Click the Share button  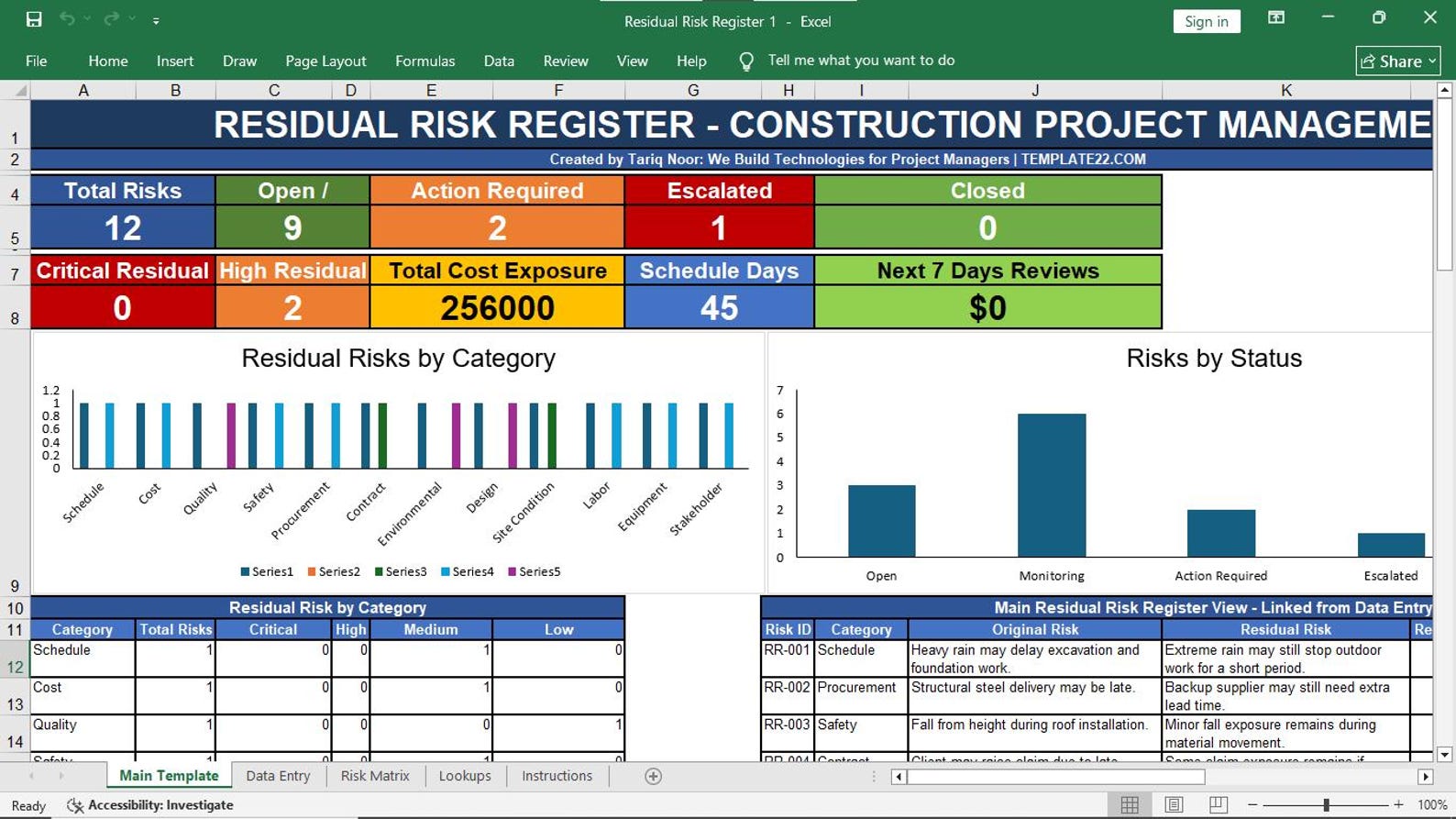1397,61
